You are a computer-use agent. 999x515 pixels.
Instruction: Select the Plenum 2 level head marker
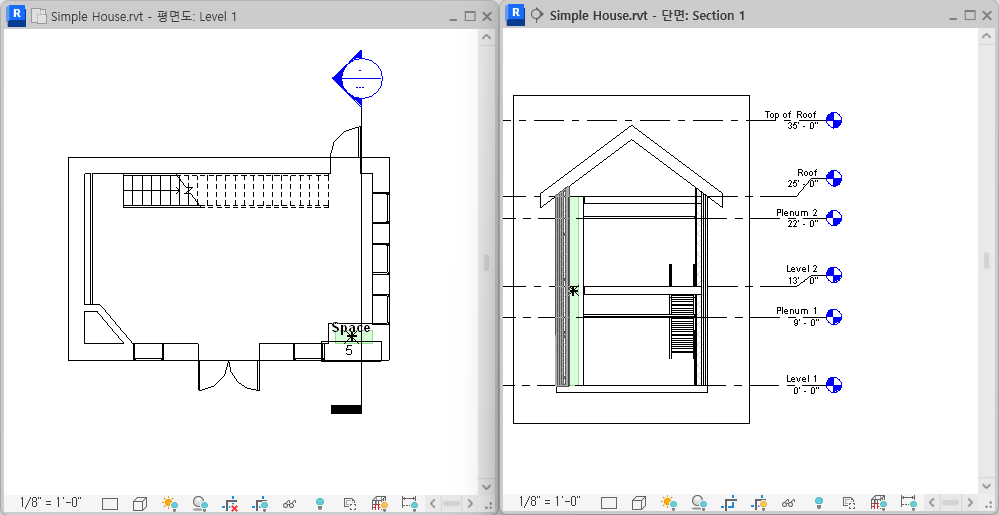(833, 218)
